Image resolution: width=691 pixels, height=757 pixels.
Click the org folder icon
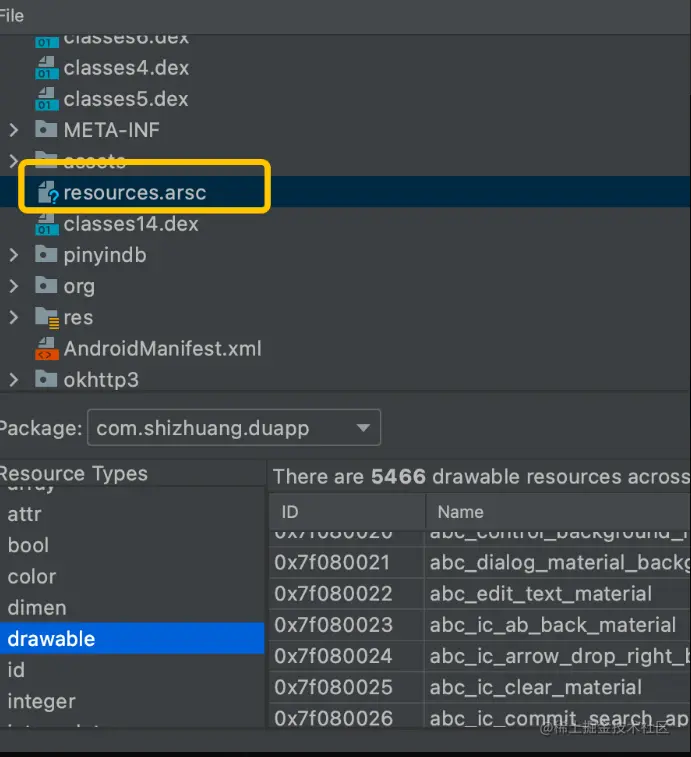point(46,285)
